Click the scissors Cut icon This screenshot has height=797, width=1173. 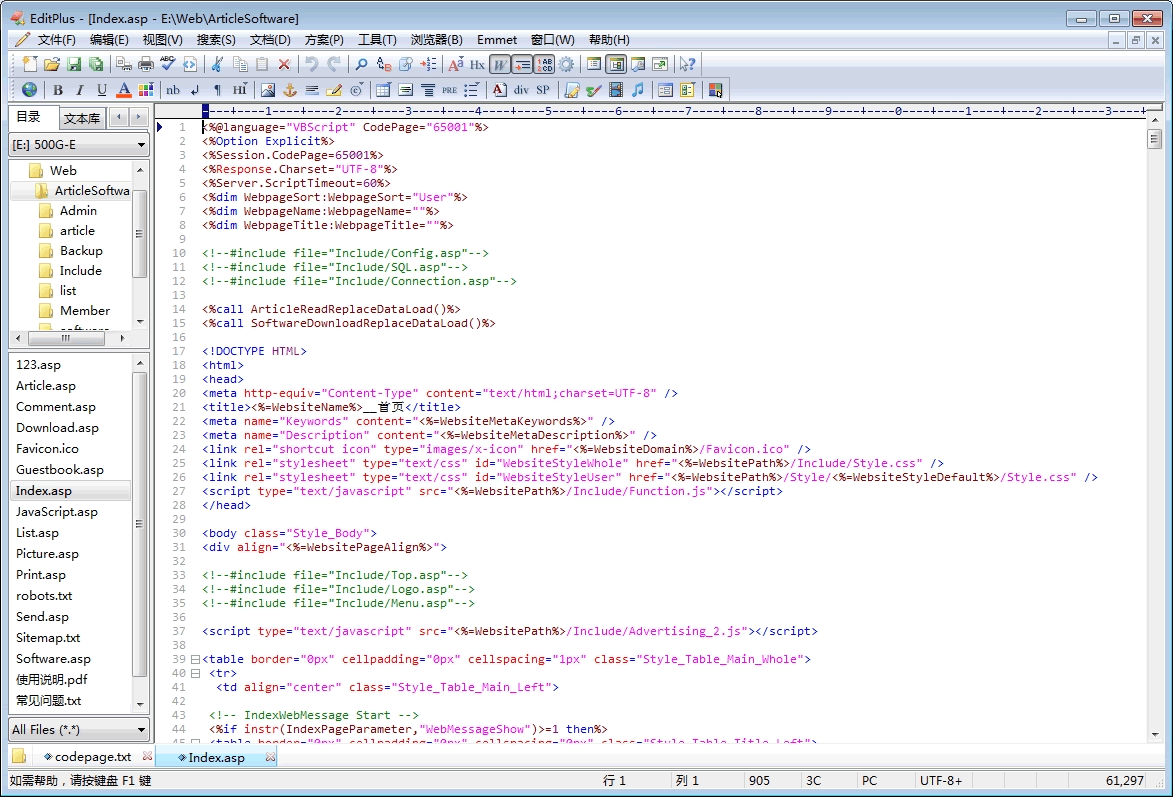[x=216, y=64]
